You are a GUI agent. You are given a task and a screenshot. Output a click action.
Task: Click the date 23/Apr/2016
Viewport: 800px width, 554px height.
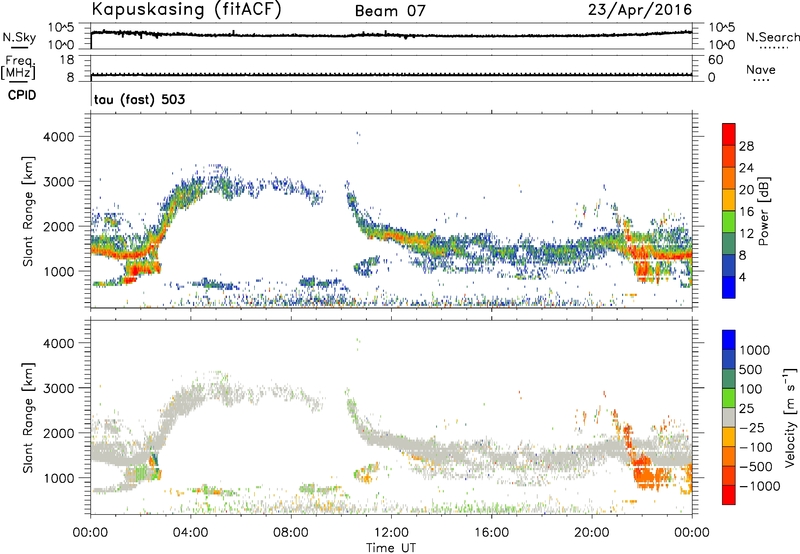click(640, 10)
